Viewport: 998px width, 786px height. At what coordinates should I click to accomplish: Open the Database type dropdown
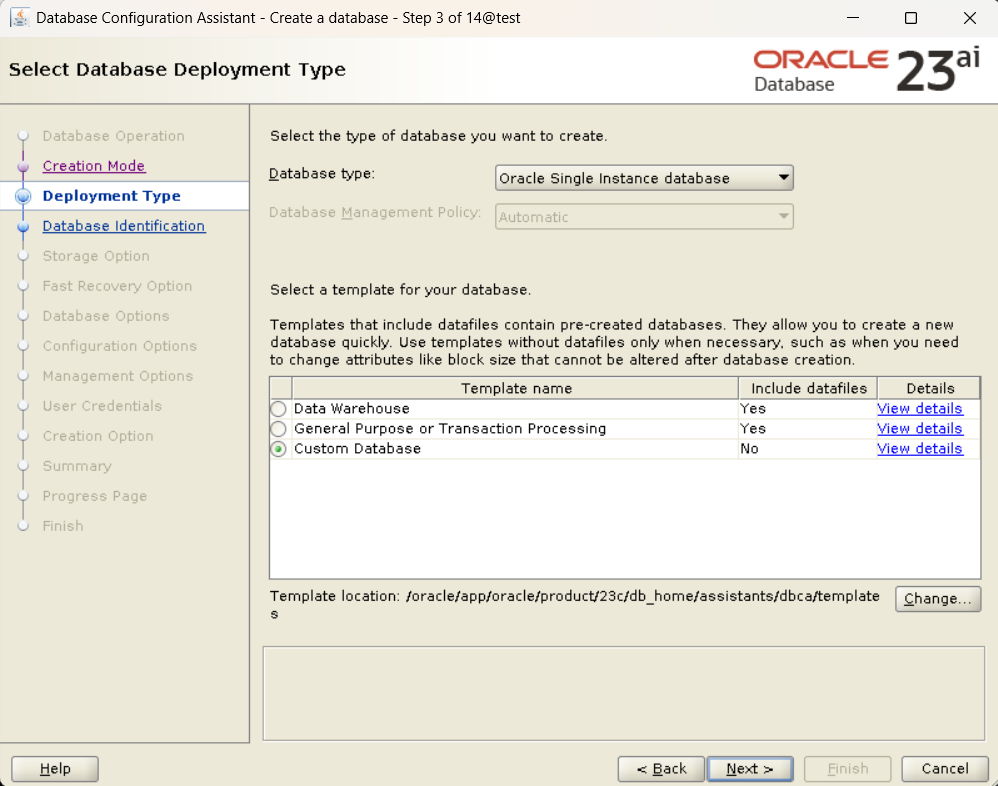pos(644,178)
